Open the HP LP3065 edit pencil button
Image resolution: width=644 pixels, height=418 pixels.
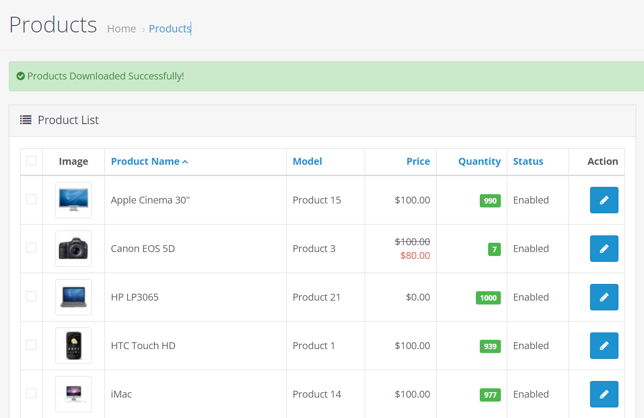(604, 297)
